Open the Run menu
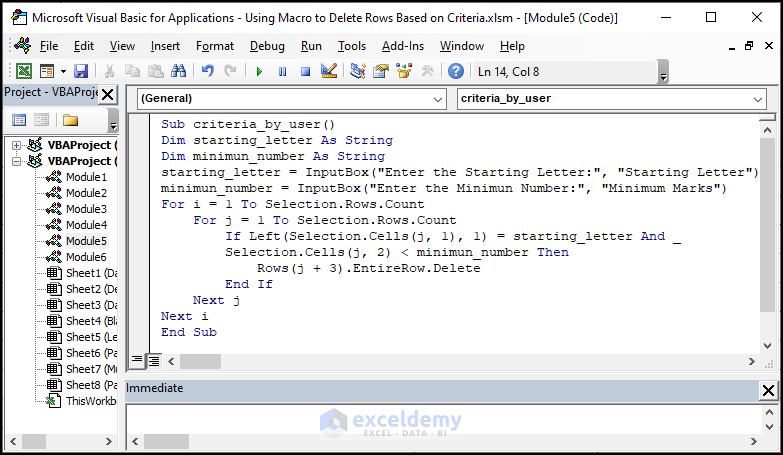Screen dimensions: 783x455 (311, 46)
